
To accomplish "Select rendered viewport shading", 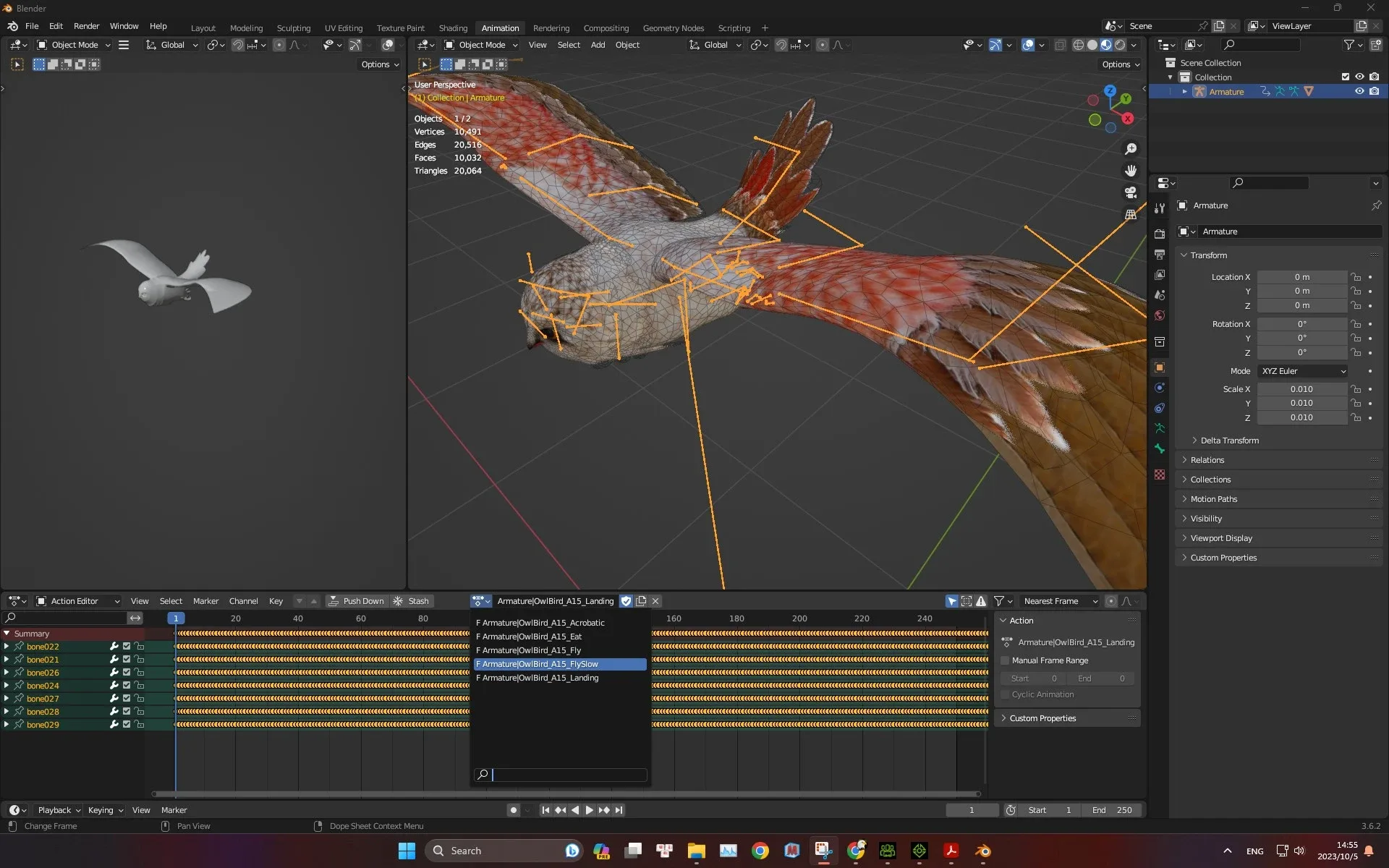I will [1120, 45].
